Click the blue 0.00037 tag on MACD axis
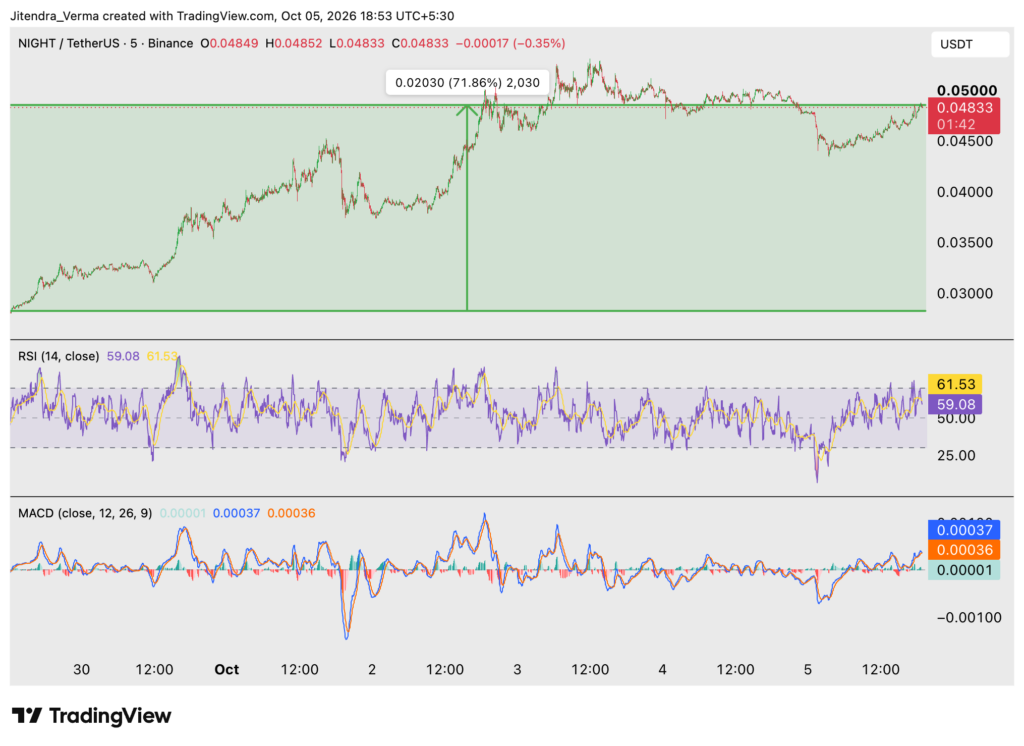 (x=964, y=530)
